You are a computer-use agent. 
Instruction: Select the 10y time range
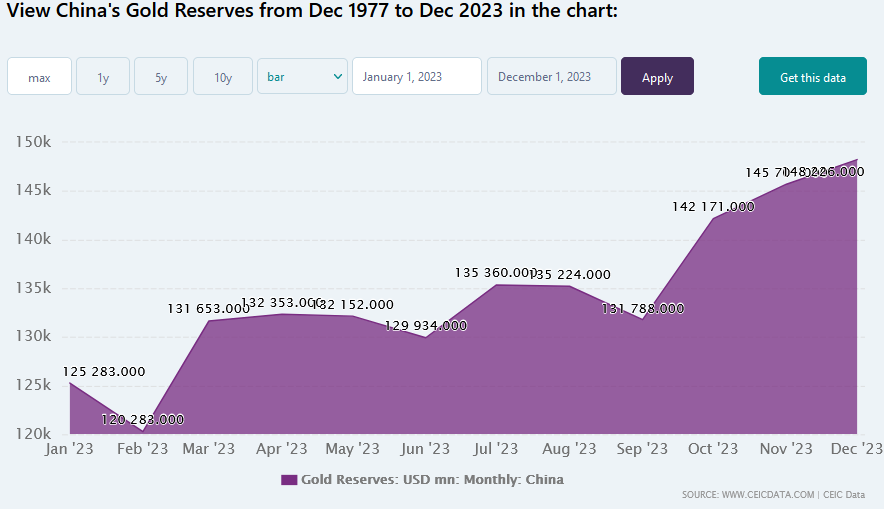[x=223, y=77]
